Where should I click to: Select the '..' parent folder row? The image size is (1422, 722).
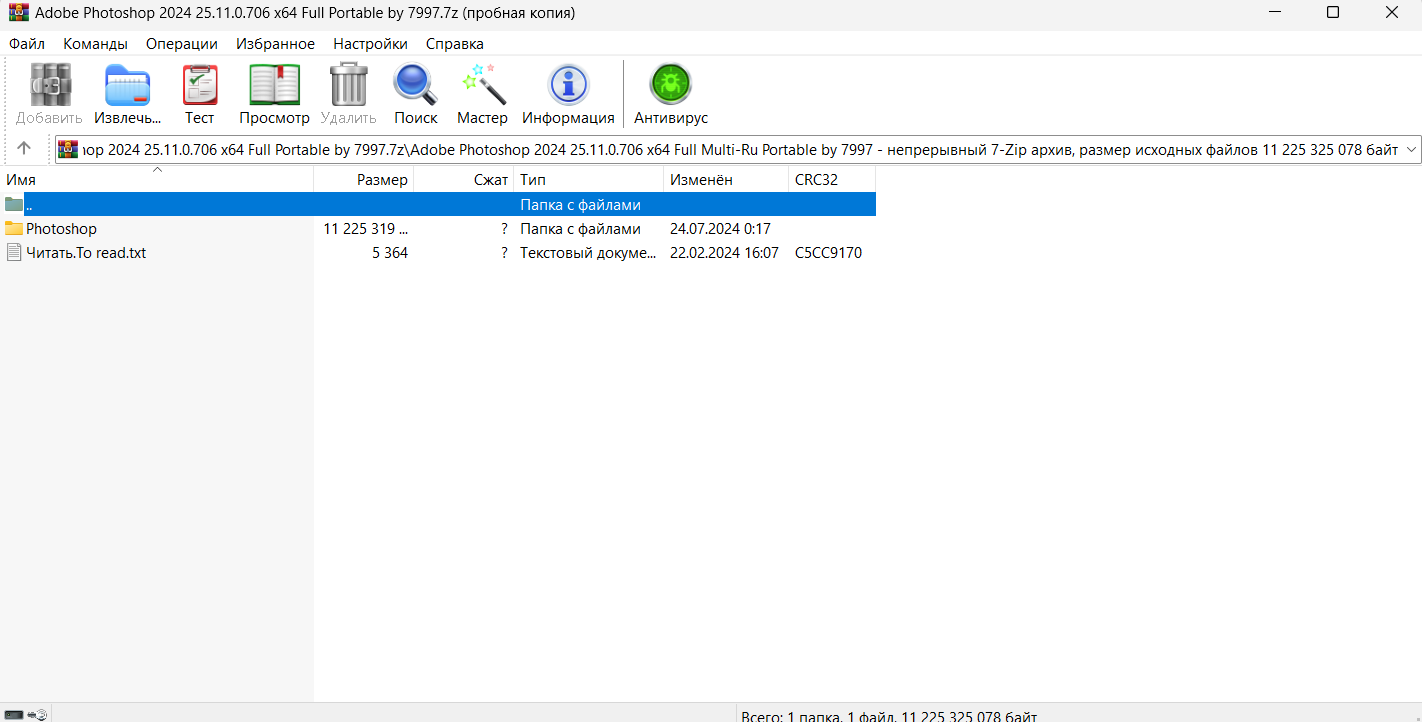(438, 205)
